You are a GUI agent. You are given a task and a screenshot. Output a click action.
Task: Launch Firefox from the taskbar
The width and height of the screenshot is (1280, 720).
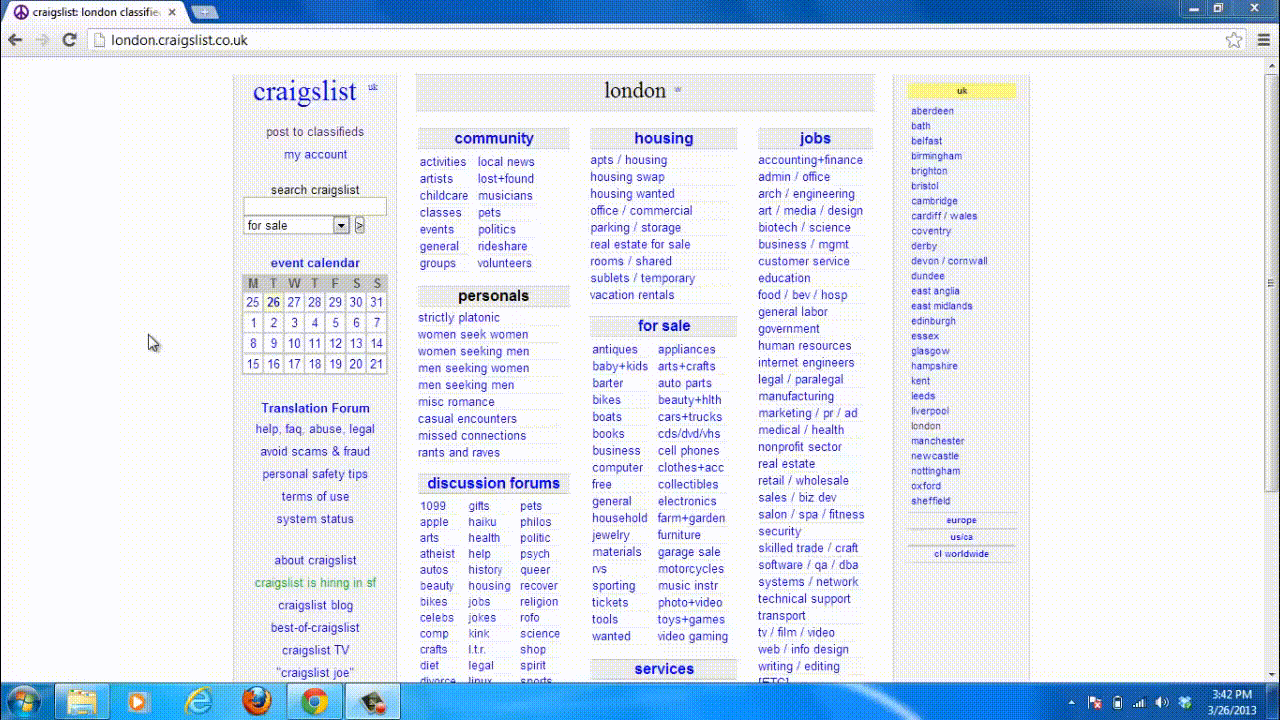pos(257,702)
